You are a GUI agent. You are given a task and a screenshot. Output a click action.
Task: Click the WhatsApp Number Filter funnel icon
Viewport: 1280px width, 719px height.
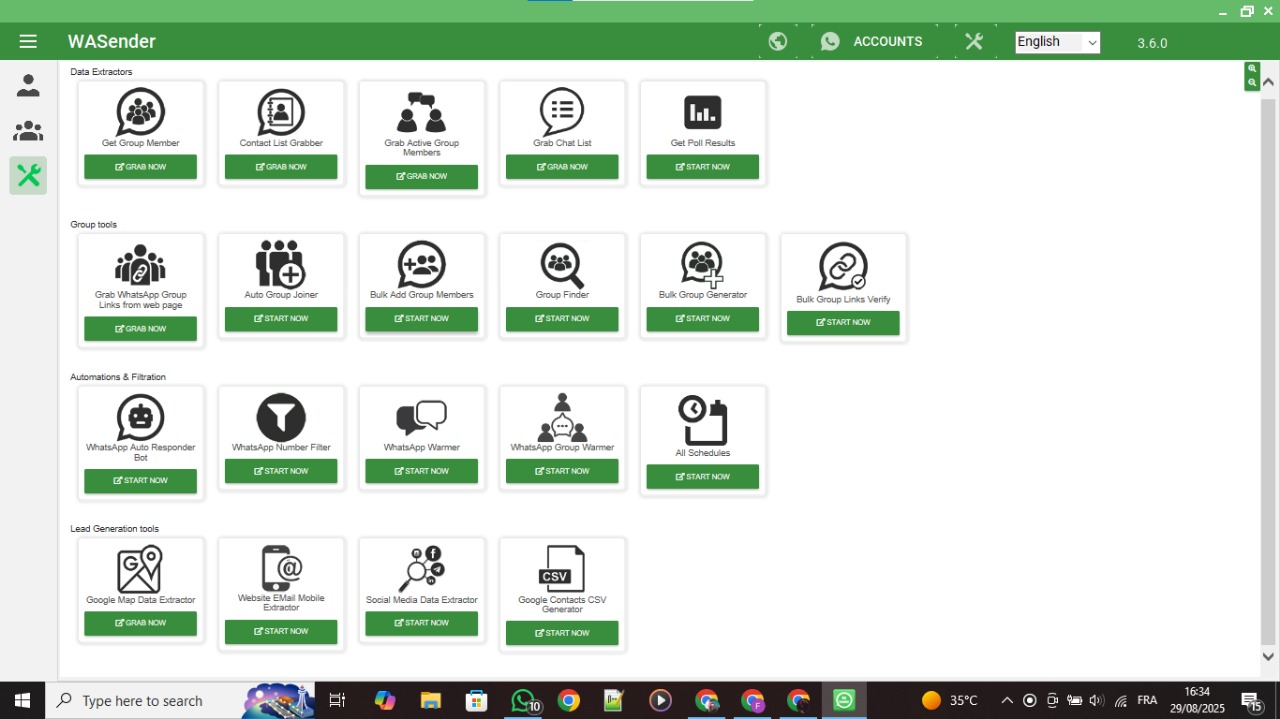tap(281, 417)
